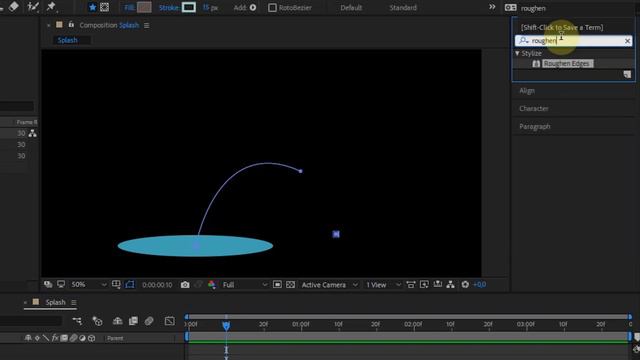Viewport: 640px width, 360px height.
Task: Switch to the Default workspace
Action: [351, 7]
